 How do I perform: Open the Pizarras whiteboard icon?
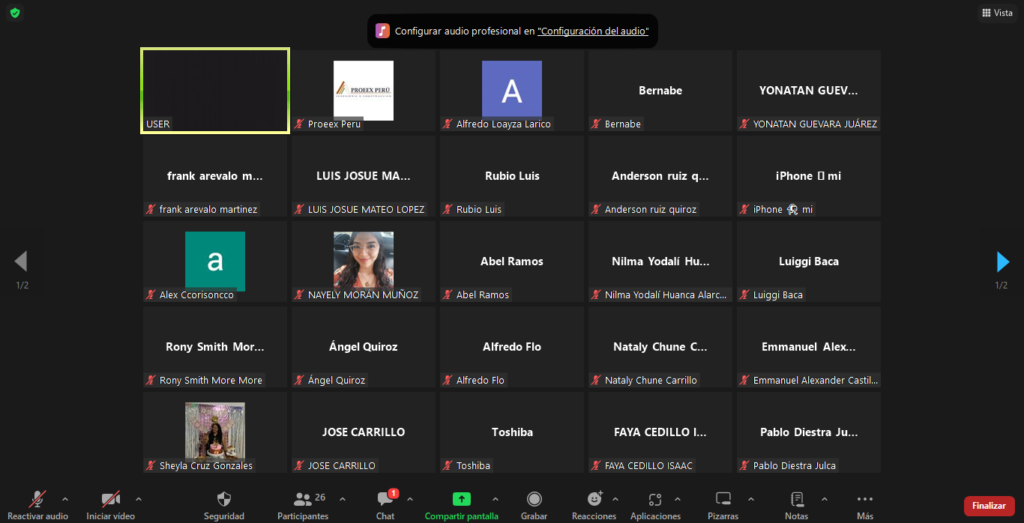[723, 499]
